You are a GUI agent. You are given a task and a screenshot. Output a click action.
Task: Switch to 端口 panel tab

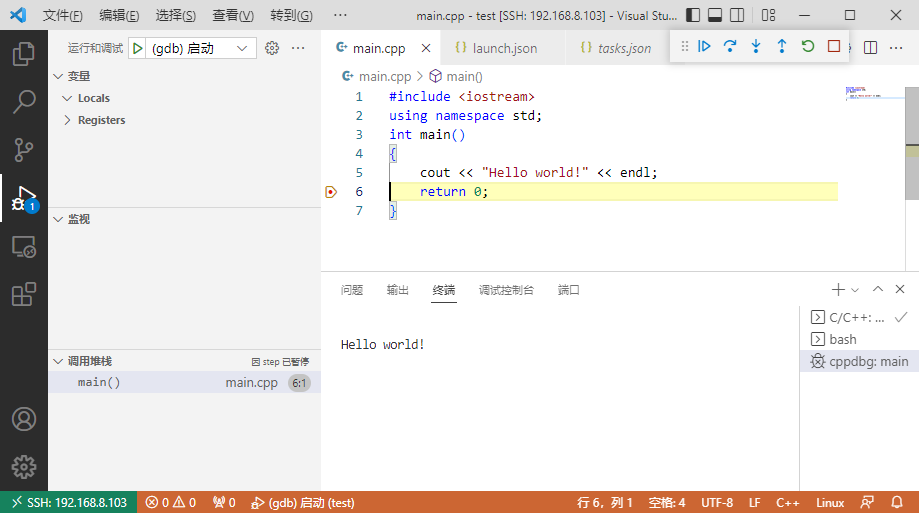tap(569, 290)
